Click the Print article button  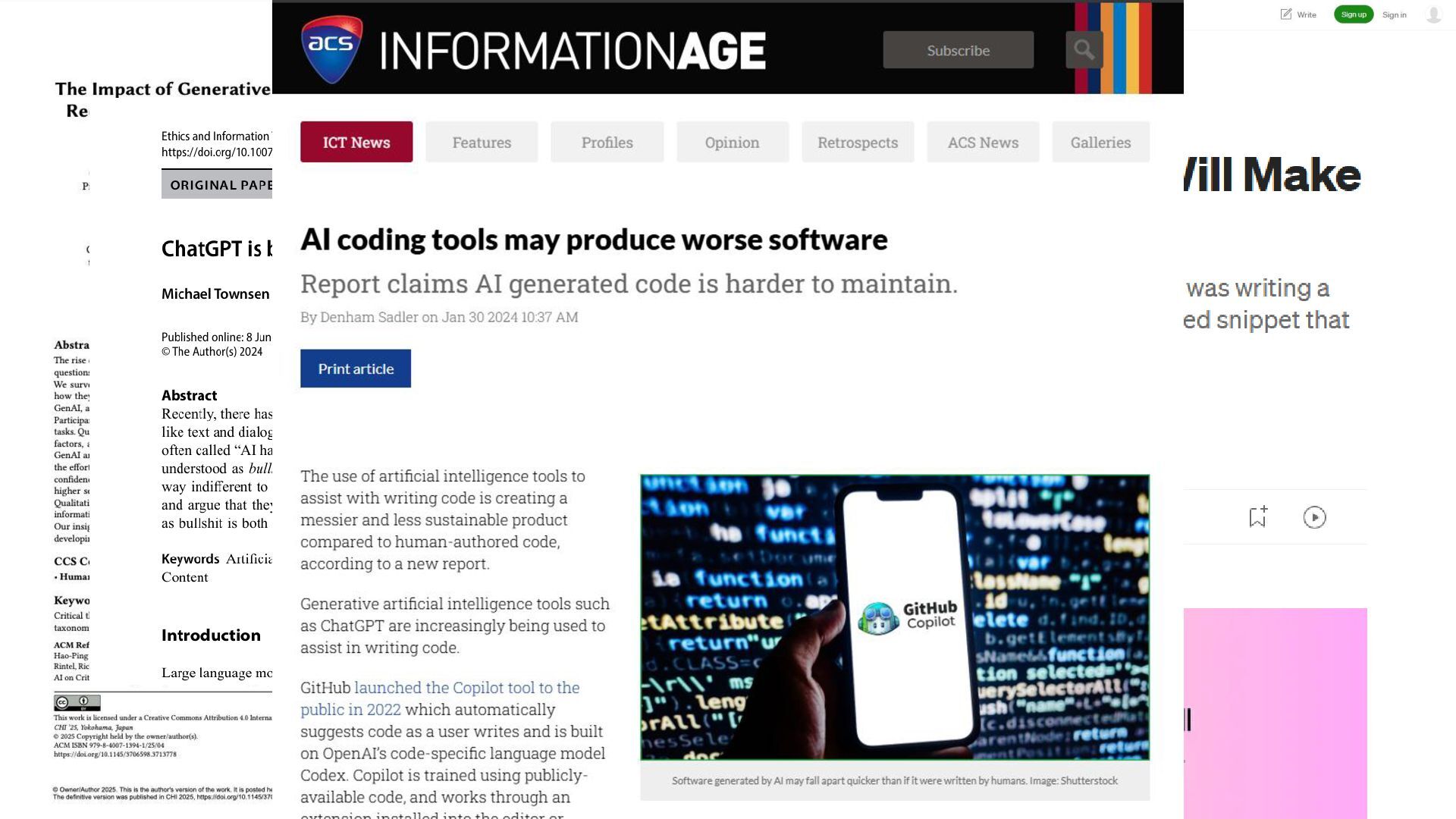(356, 369)
